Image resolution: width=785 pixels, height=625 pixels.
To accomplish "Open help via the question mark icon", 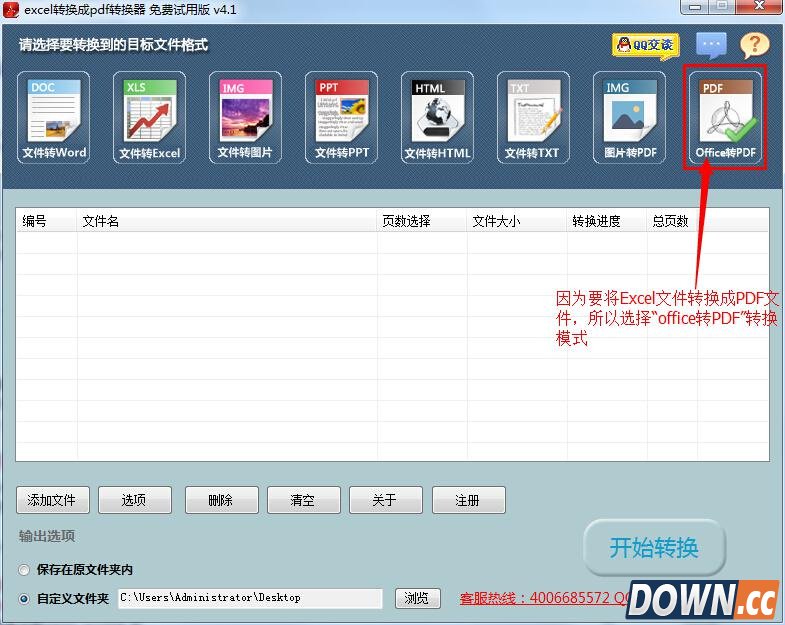I will (x=754, y=45).
